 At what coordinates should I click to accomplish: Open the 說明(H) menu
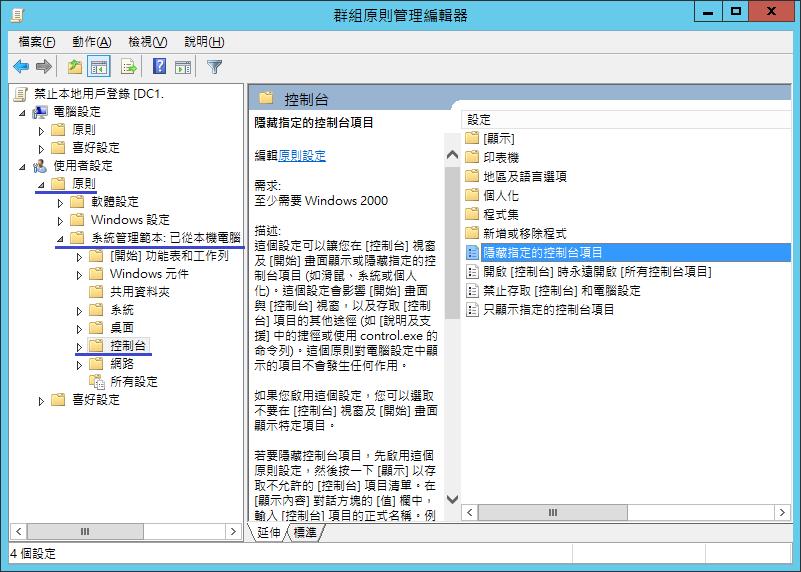coord(204,42)
